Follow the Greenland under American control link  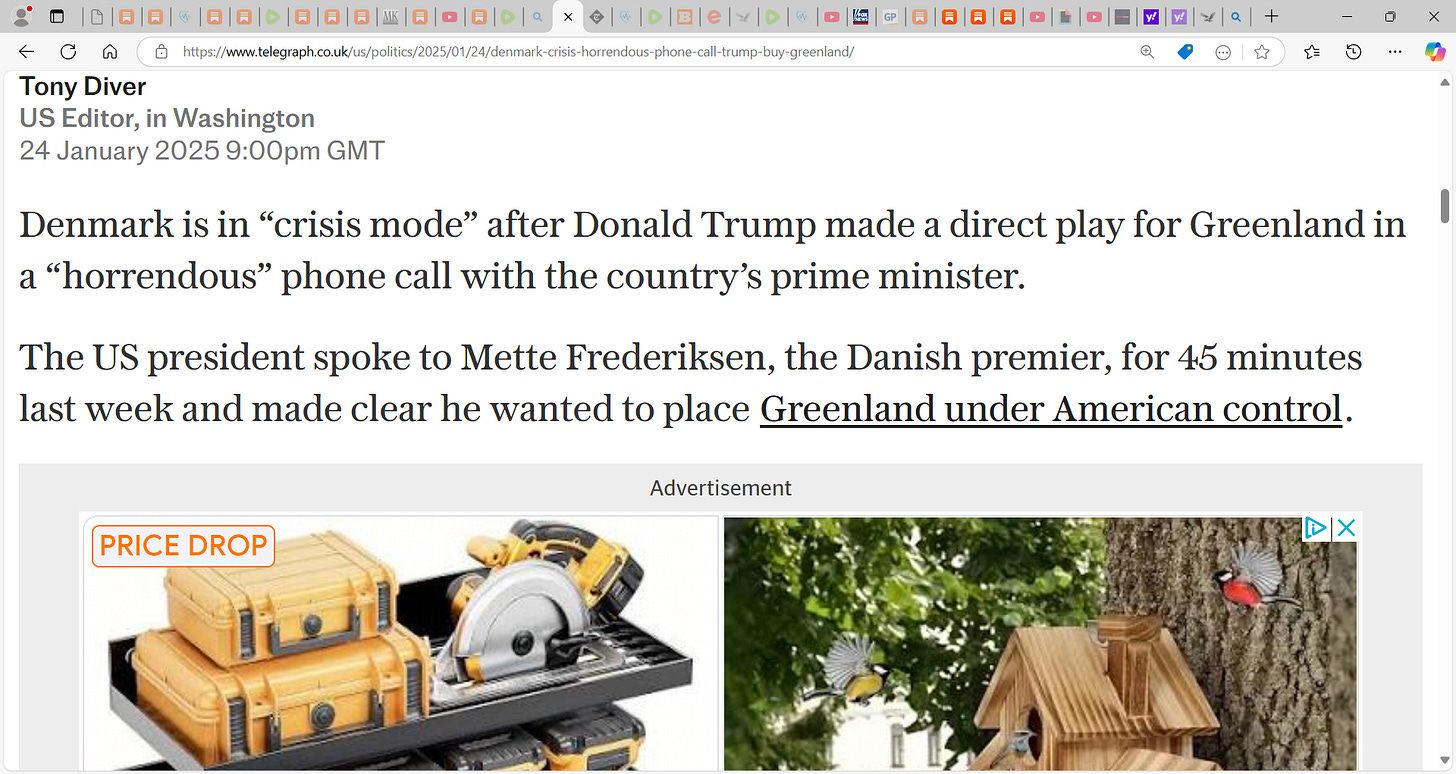point(1051,409)
